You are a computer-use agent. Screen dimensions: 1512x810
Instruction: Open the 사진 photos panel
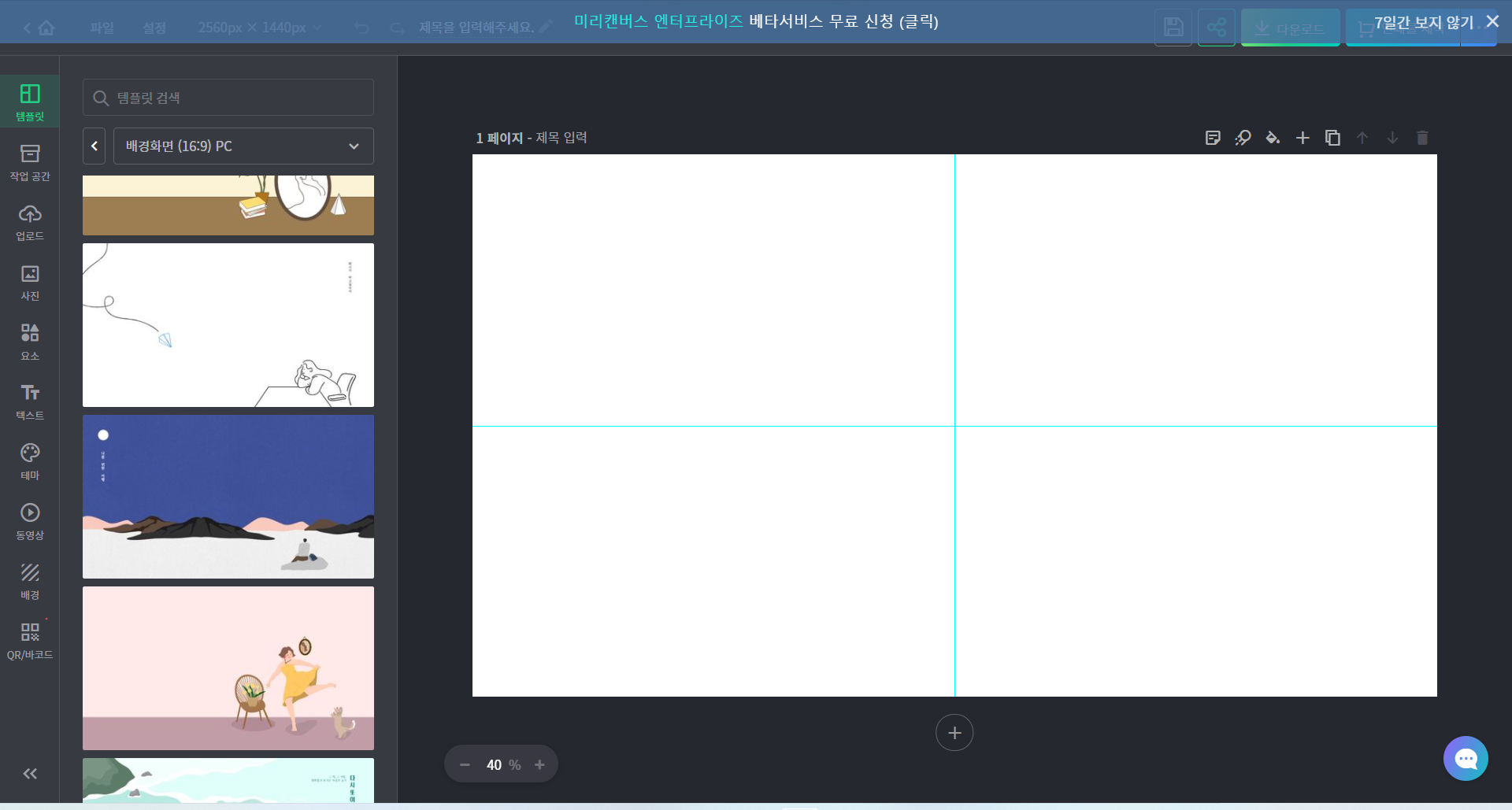point(30,282)
